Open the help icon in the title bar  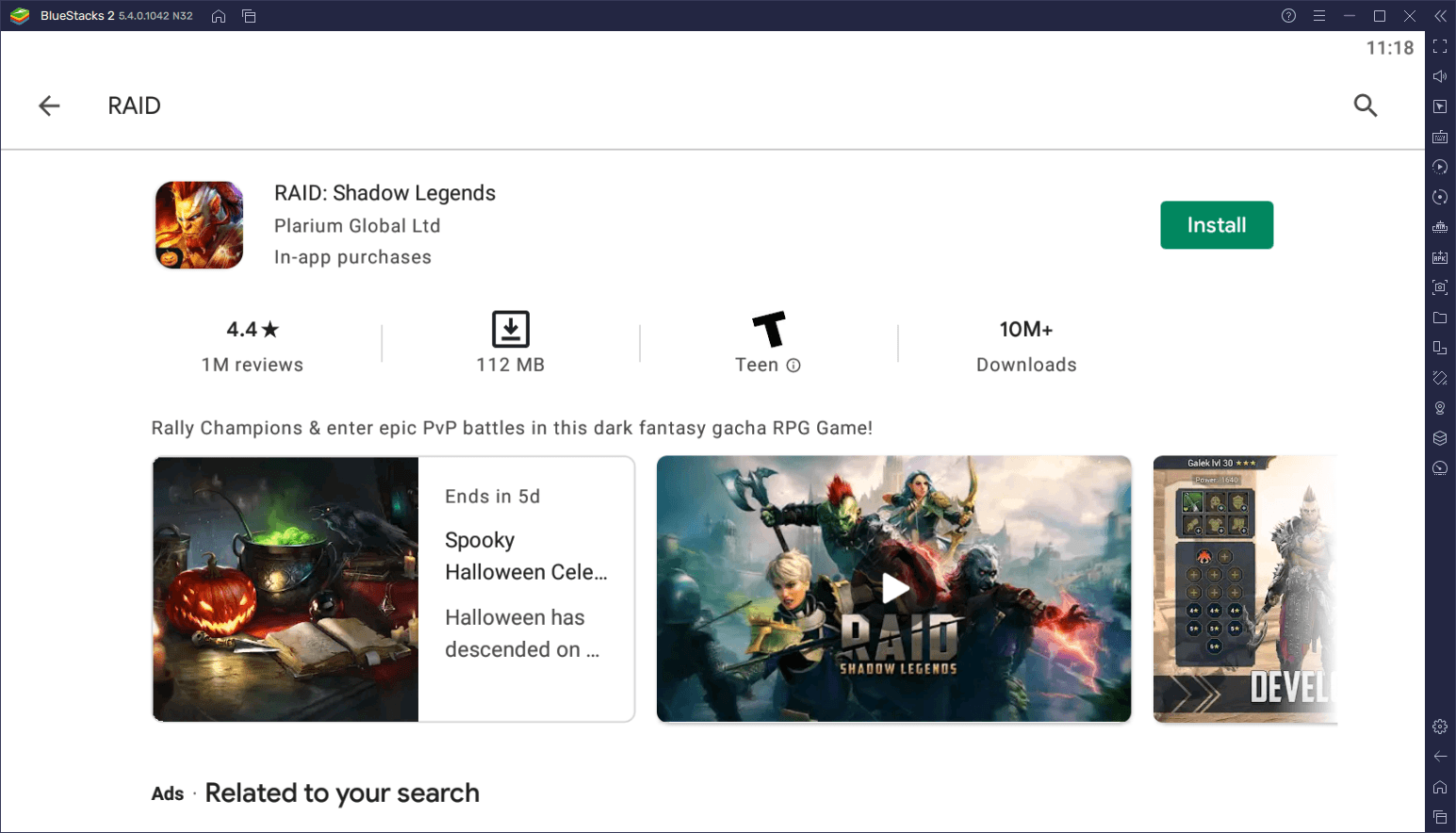[1288, 15]
